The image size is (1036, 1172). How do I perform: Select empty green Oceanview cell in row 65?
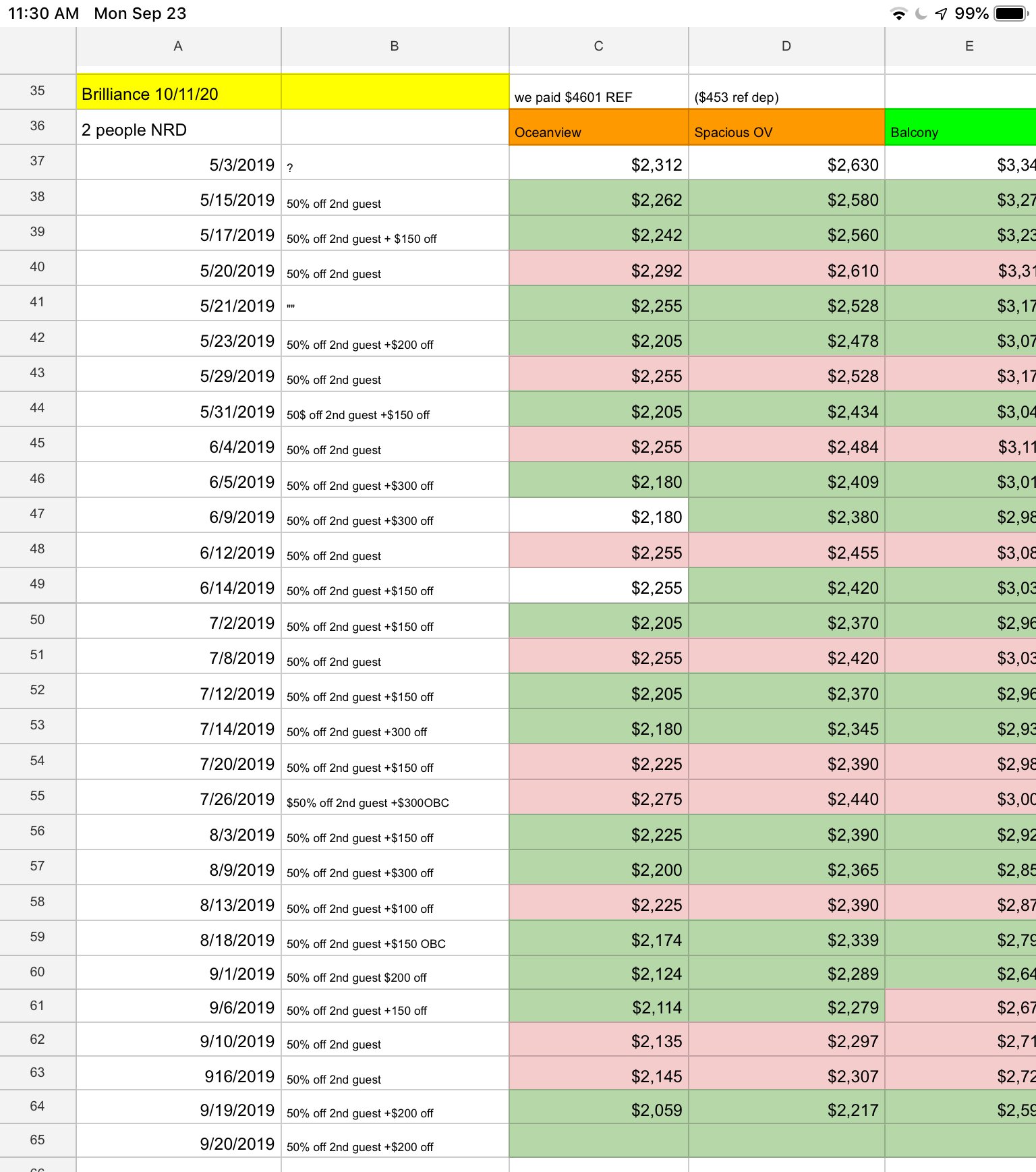tap(599, 1140)
